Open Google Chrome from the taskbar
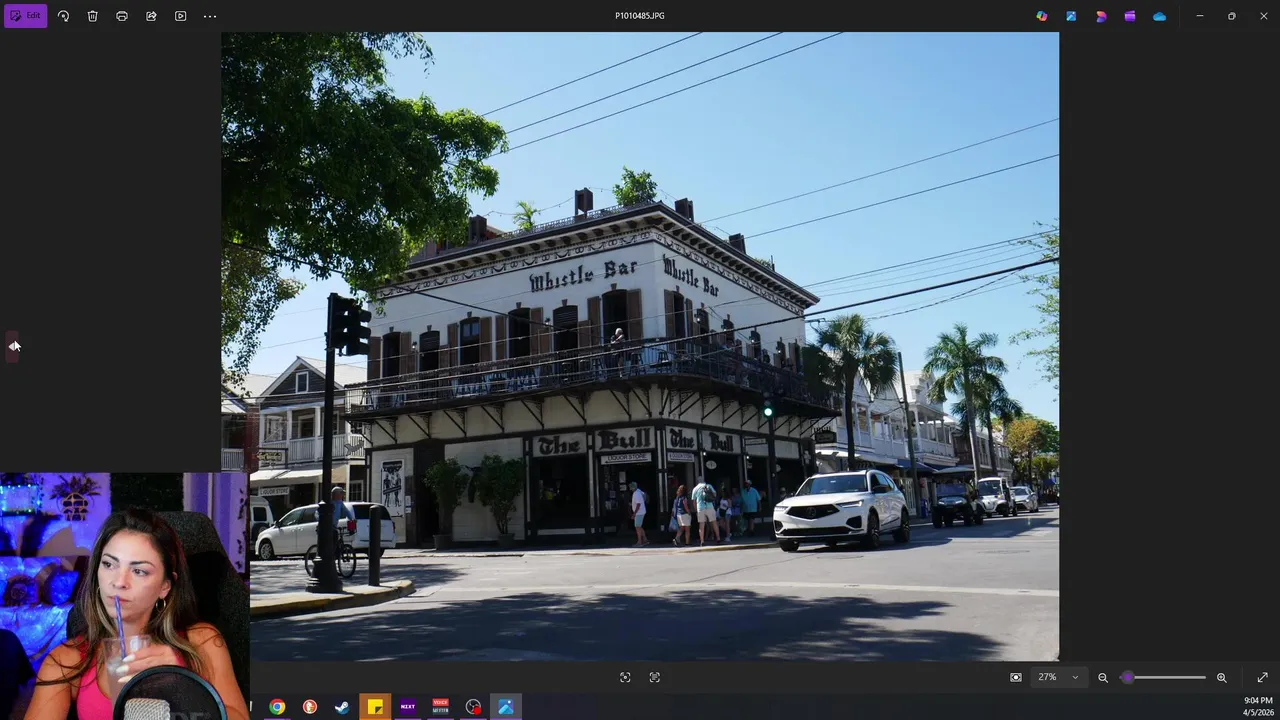The height and width of the screenshot is (720, 1280). 277,707
